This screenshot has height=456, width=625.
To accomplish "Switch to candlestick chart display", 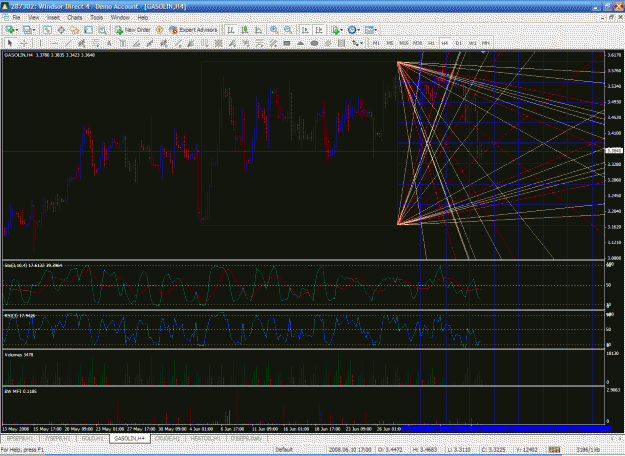I will point(244,30).
